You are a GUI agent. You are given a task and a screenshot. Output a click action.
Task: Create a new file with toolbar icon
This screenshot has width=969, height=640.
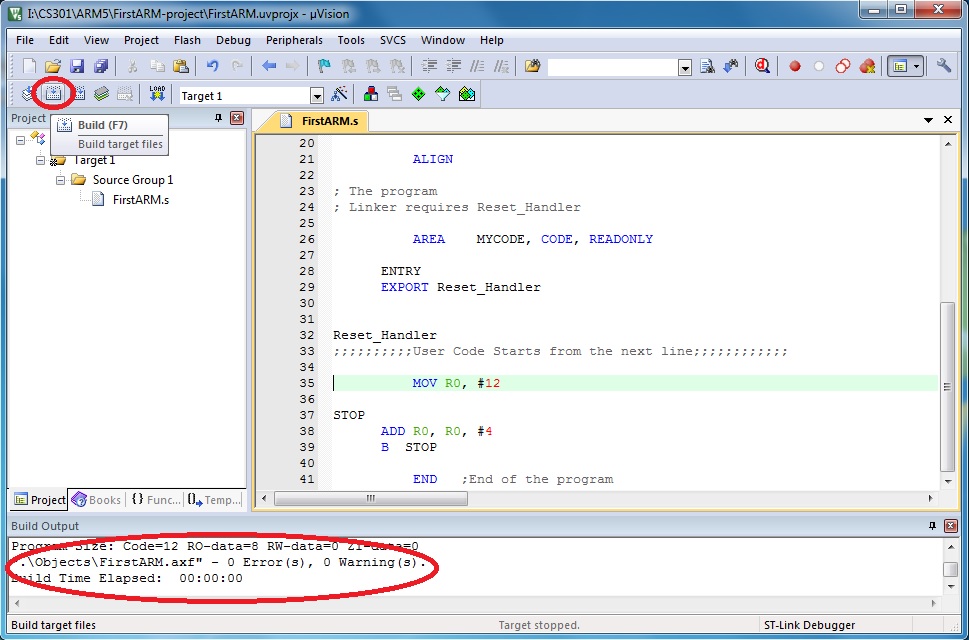coord(29,66)
